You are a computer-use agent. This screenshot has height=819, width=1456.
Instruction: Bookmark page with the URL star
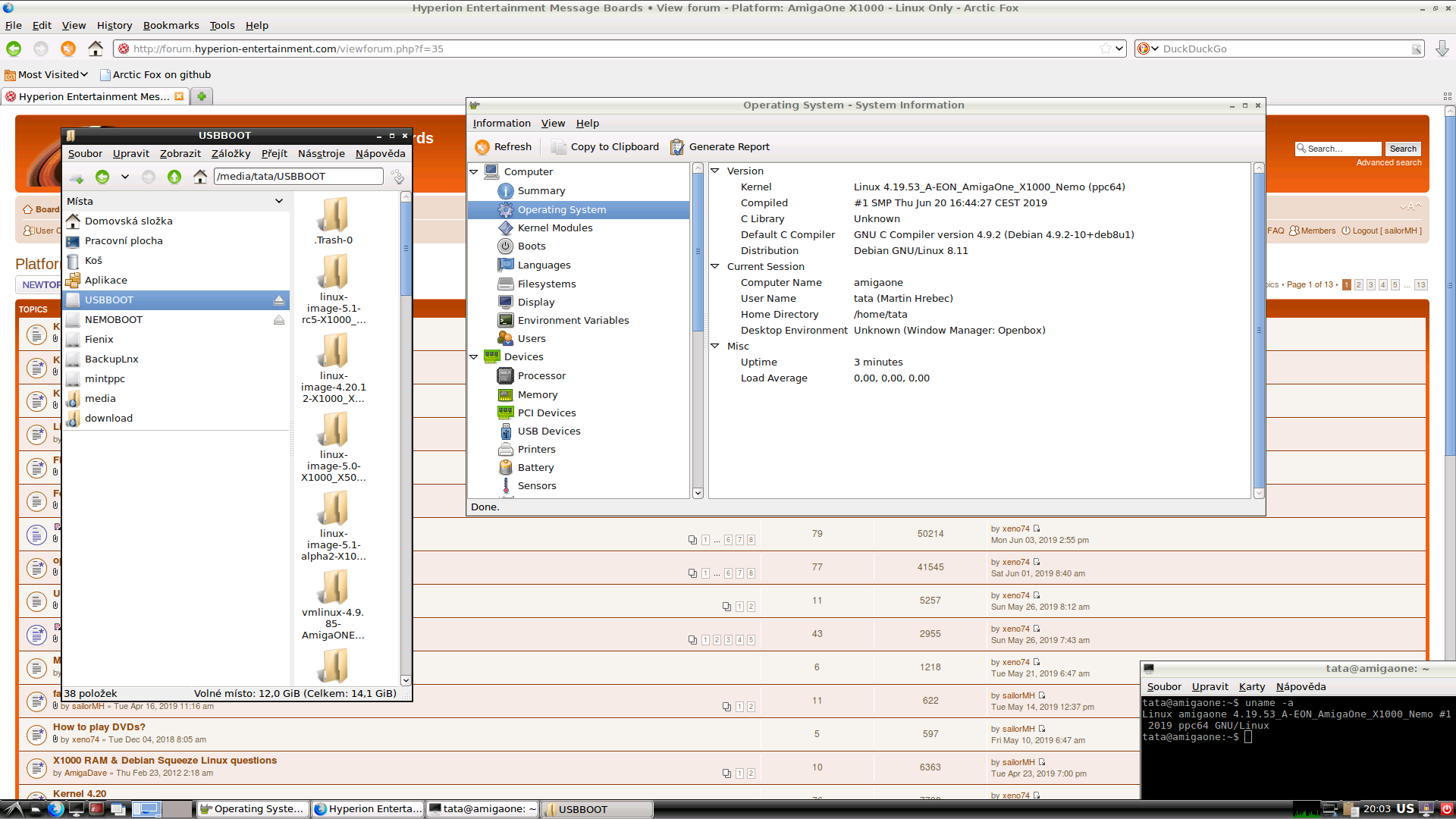coord(1106,49)
